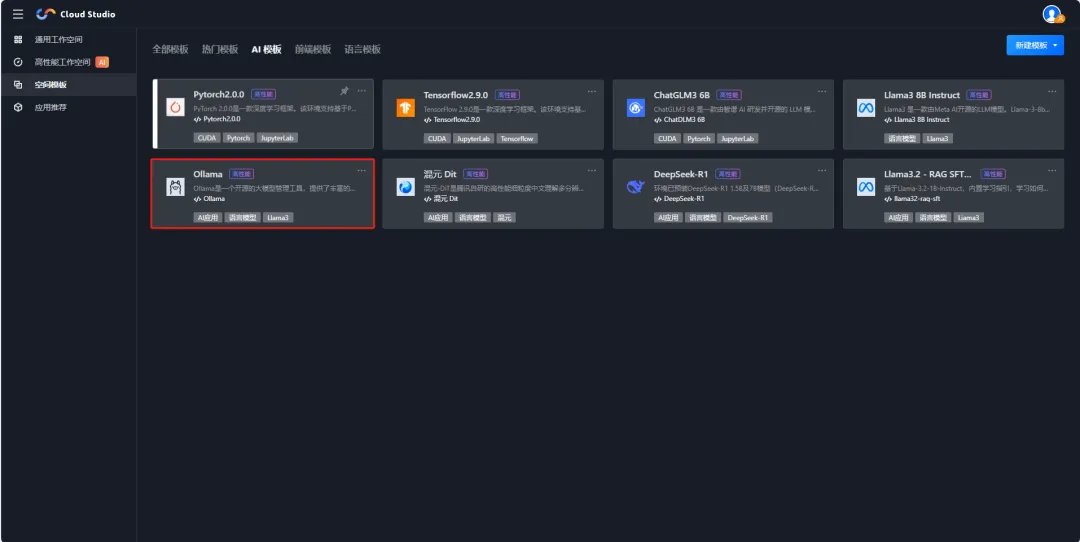Open more options on DeepSeek-R1 card
This screenshot has height=542, width=1080.
coord(822,170)
